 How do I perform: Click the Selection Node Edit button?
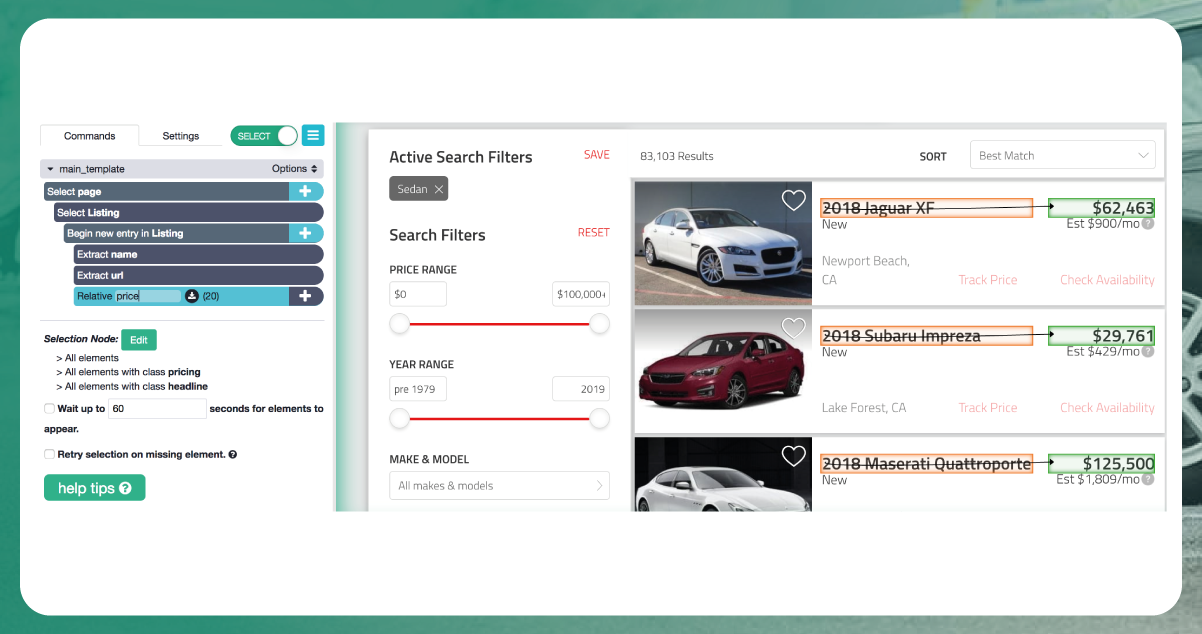139,340
